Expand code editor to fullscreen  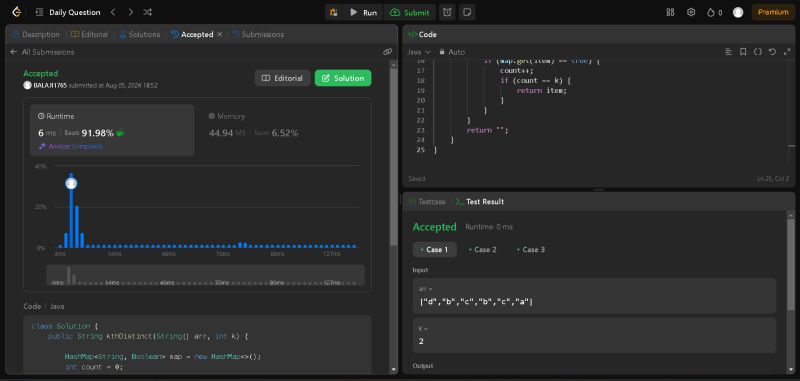click(786, 52)
